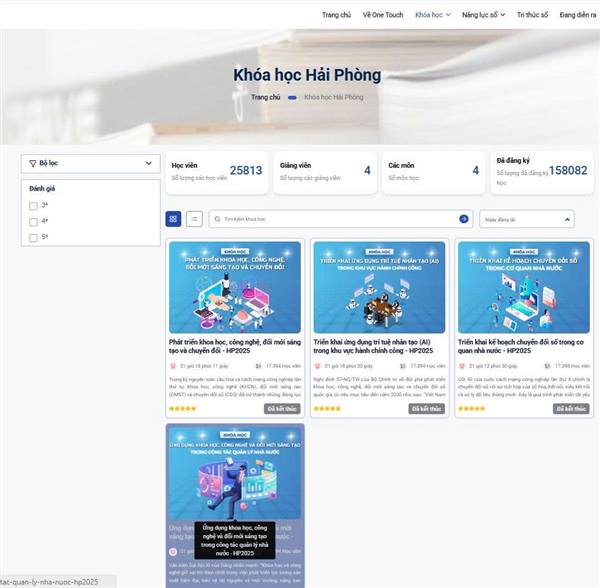This screenshot has height=588, width=600.
Task: Tick the 4-star rating filter
Action: click(x=33, y=222)
